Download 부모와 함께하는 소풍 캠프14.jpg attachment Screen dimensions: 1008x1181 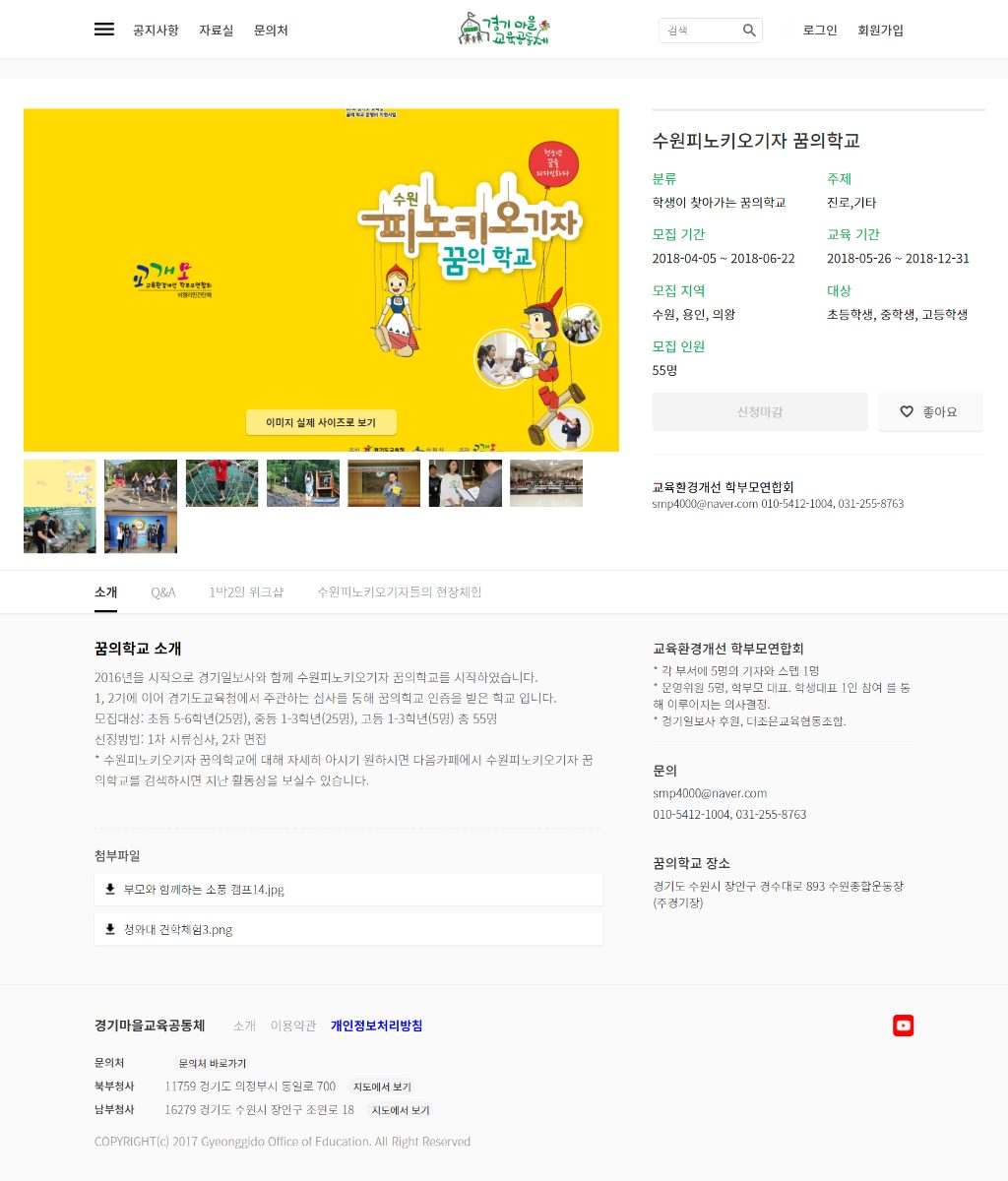[x=348, y=889]
